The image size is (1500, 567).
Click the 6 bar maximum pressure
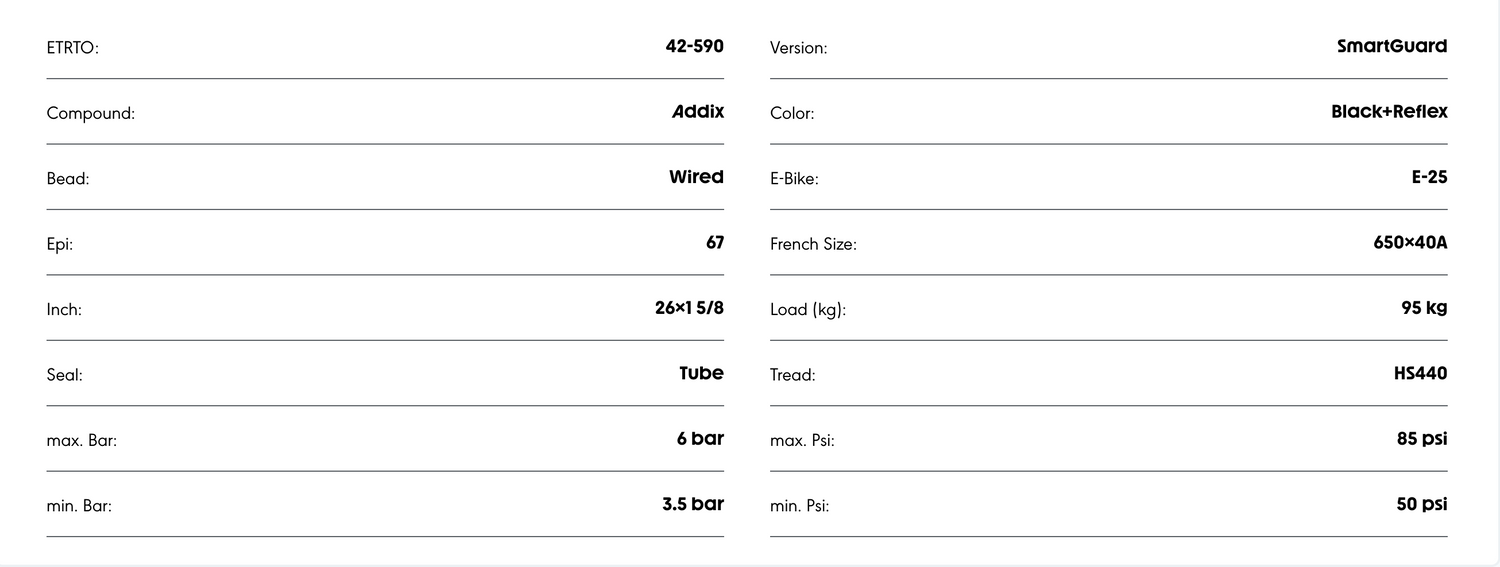tap(700, 438)
